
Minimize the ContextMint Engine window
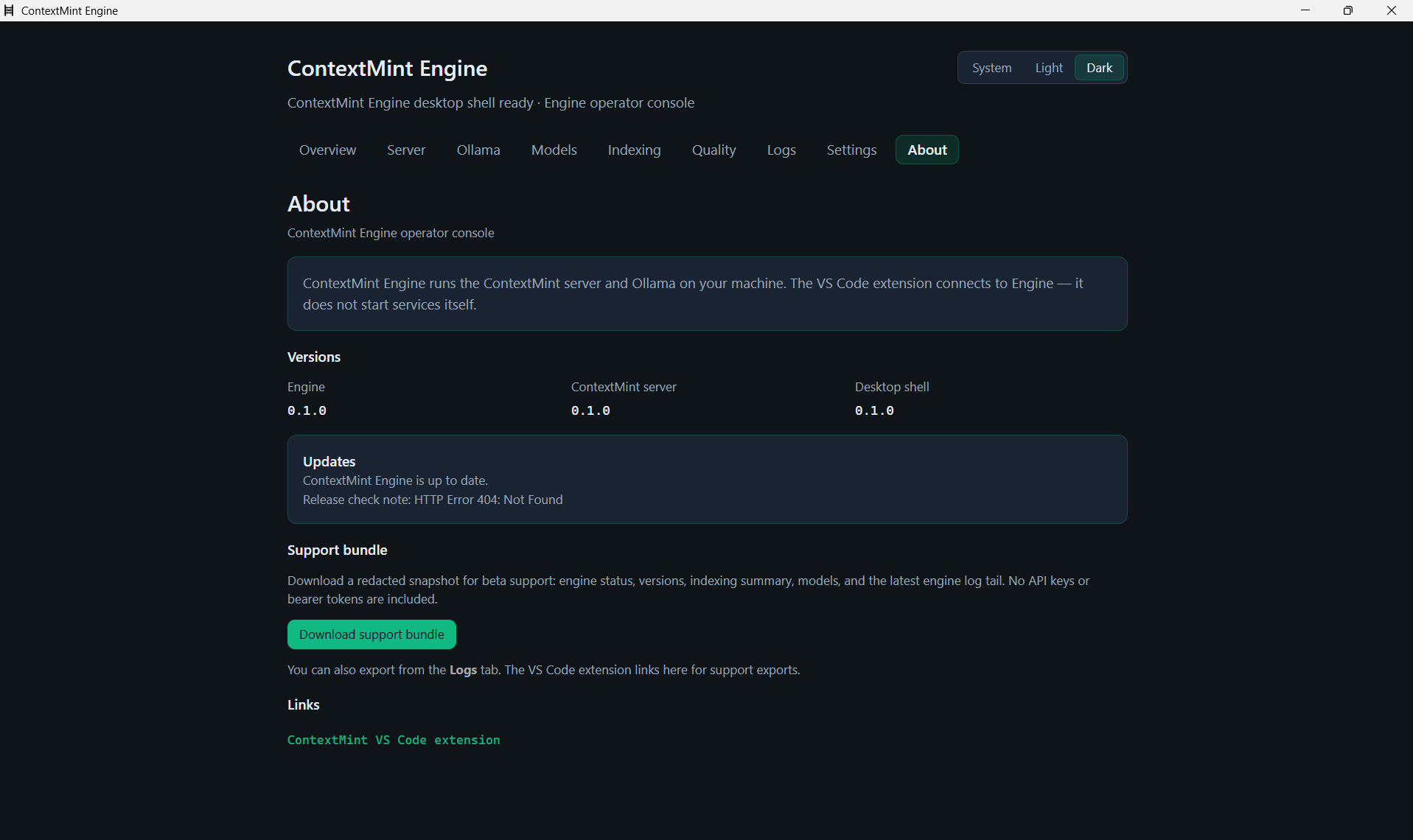coord(1305,10)
